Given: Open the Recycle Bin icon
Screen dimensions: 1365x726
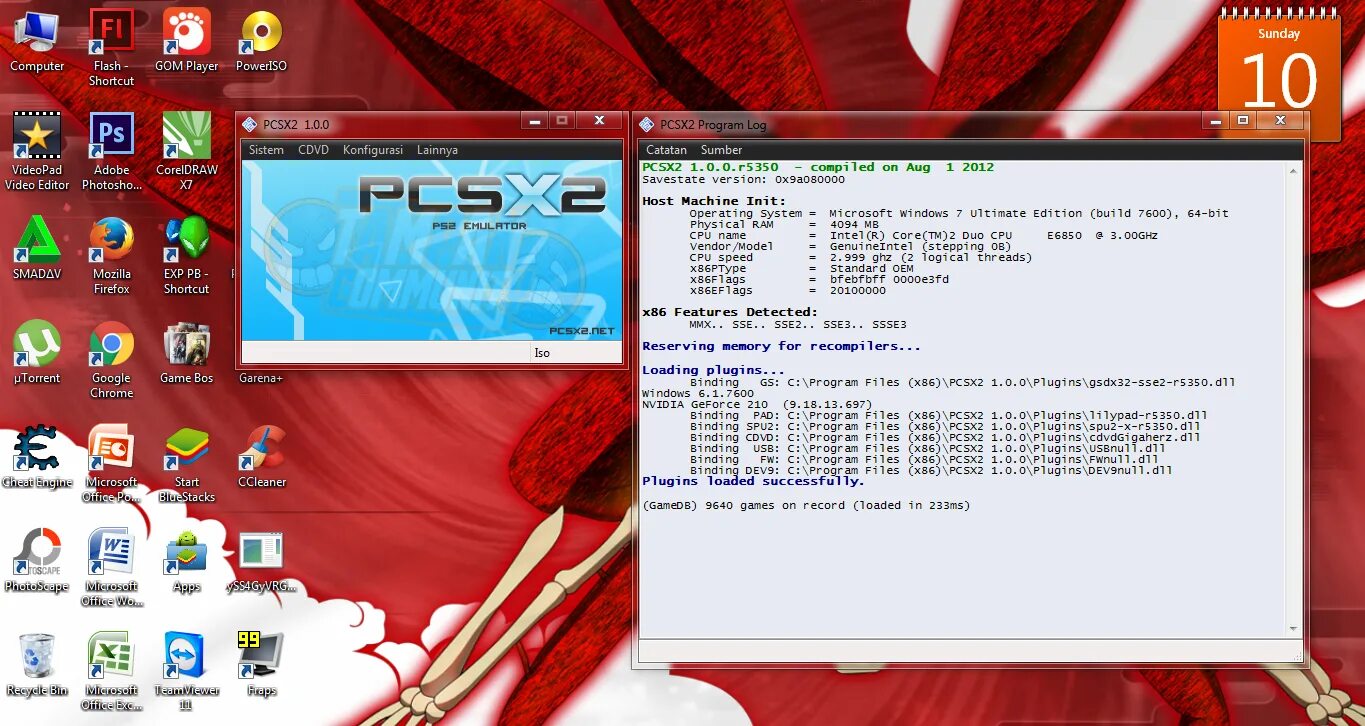Looking at the screenshot, I should pos(37,656).
